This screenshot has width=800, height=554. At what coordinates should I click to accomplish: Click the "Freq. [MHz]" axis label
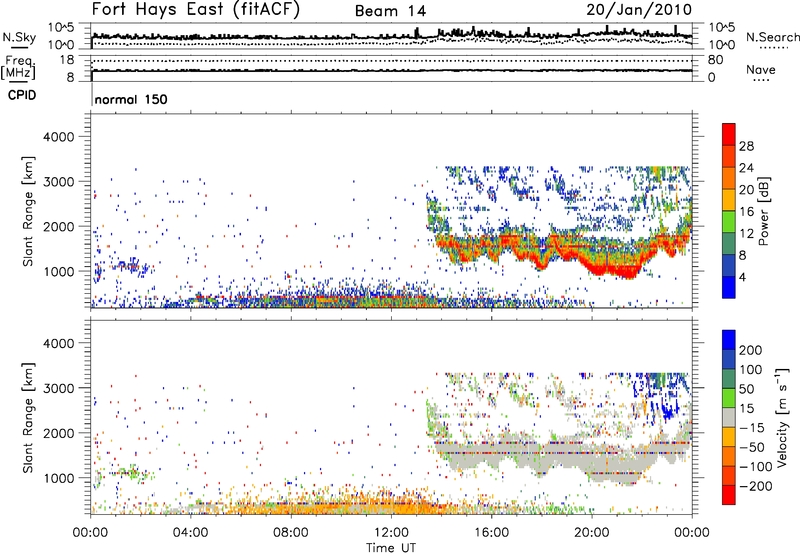click(19, 68)
